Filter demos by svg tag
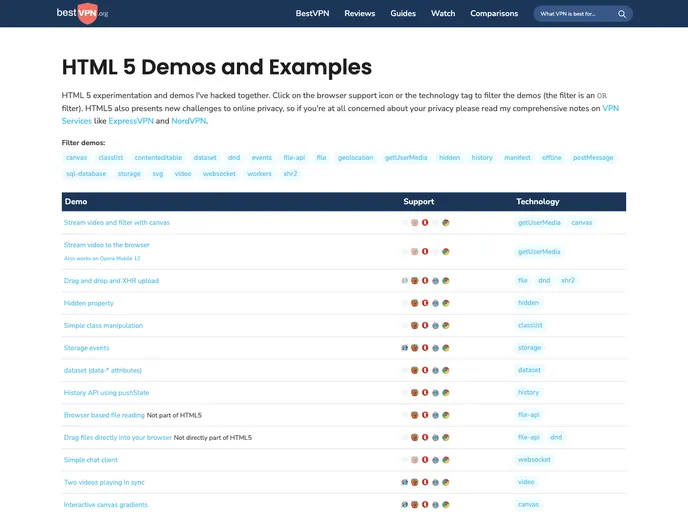 158,174
